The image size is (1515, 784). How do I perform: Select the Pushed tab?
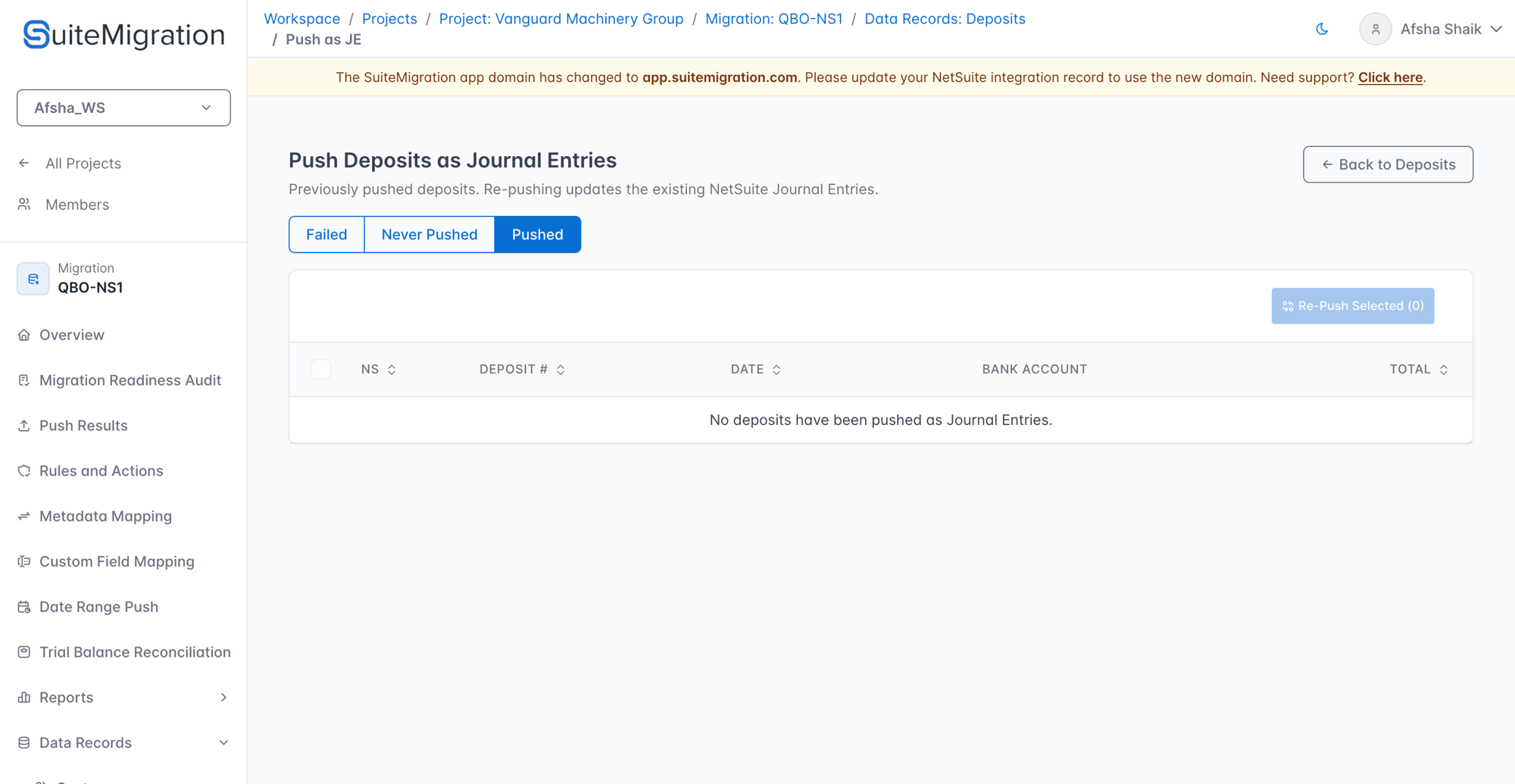[x=538, y=234]
